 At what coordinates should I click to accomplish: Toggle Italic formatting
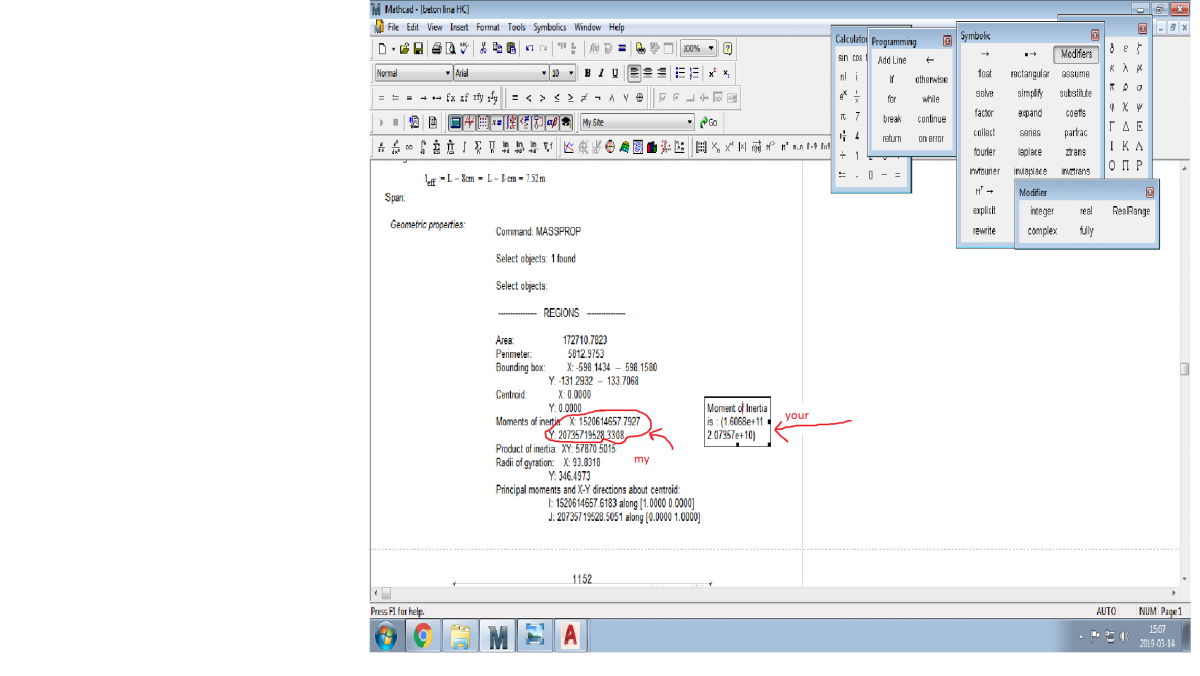(x=601, y=73)
